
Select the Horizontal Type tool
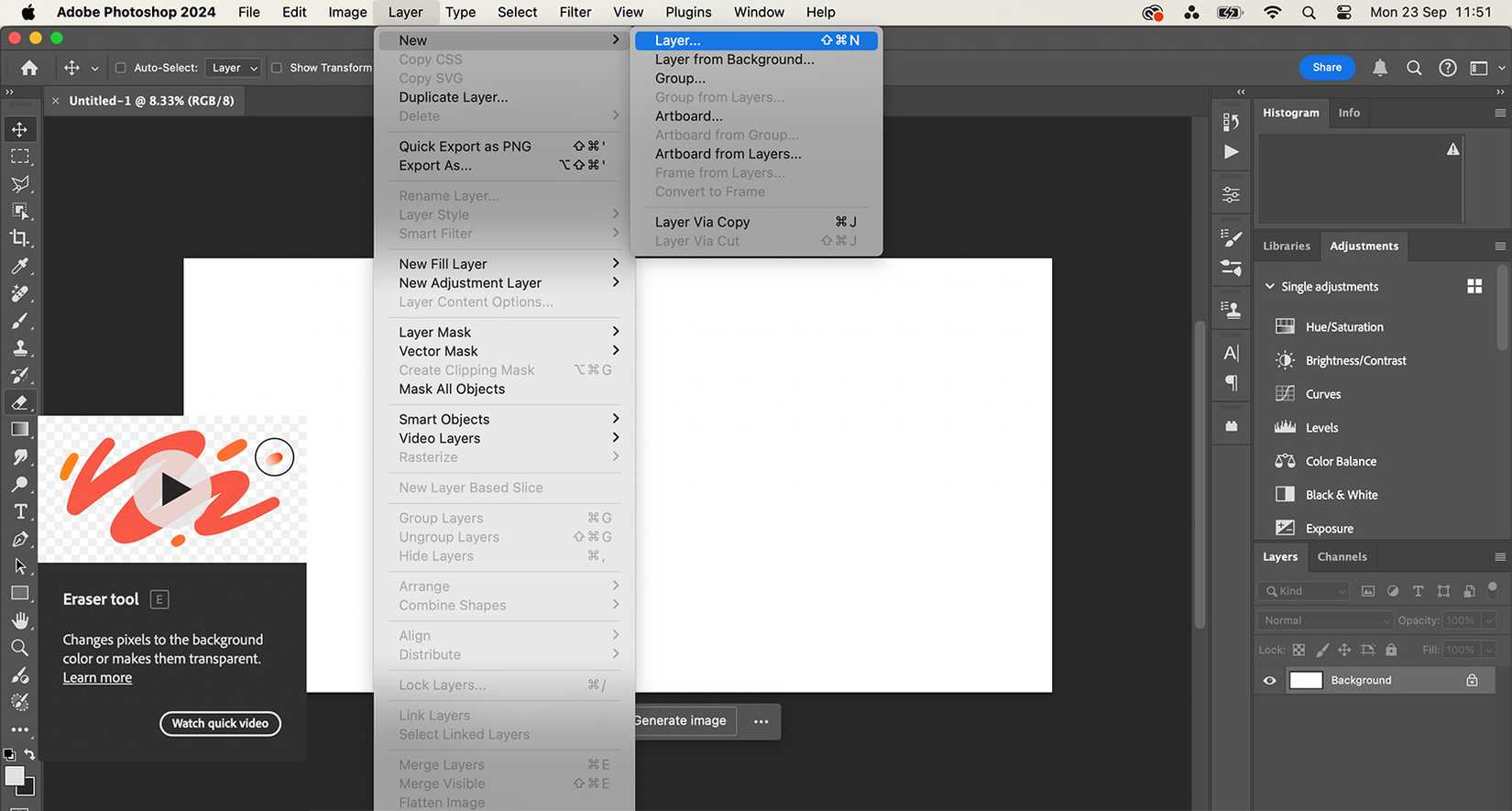point(19,511)
